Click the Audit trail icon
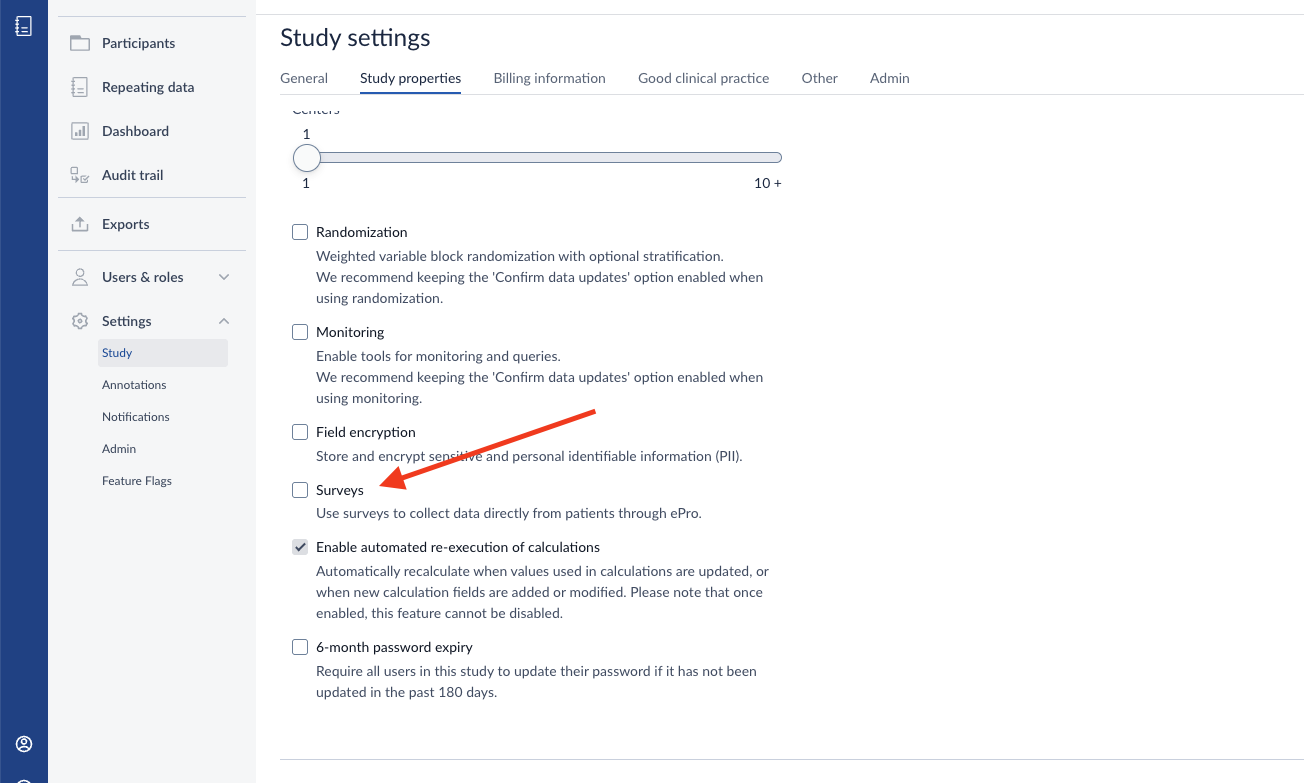Image resolution: width=1304 pixels, height=783 pixels. pos(79,175)
